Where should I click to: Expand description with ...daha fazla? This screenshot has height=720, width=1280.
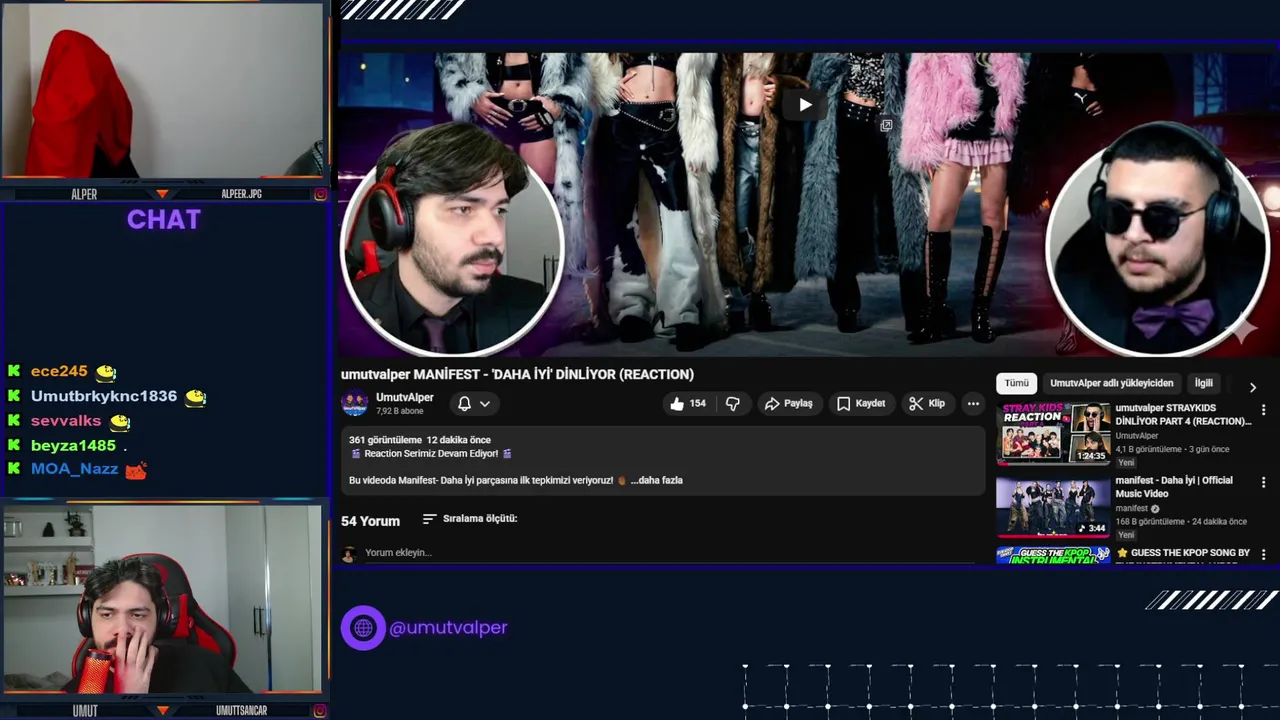(x=657, y=480)
